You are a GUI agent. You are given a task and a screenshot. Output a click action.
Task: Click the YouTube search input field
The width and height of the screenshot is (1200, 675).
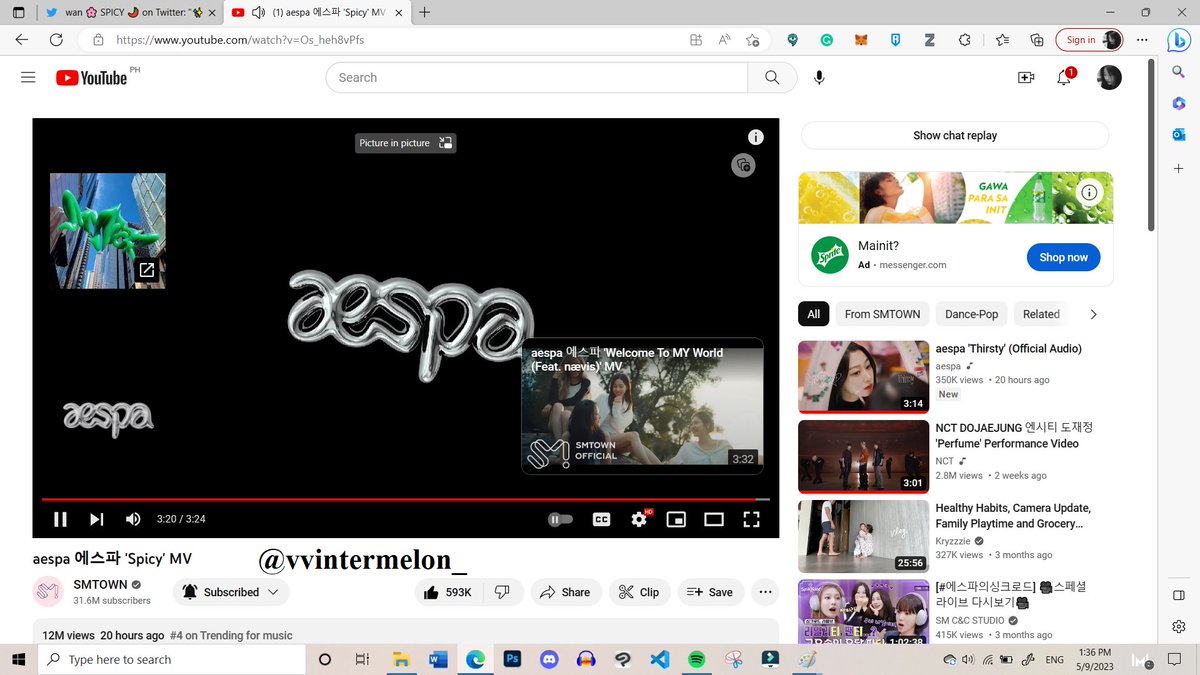coord(537,77)
